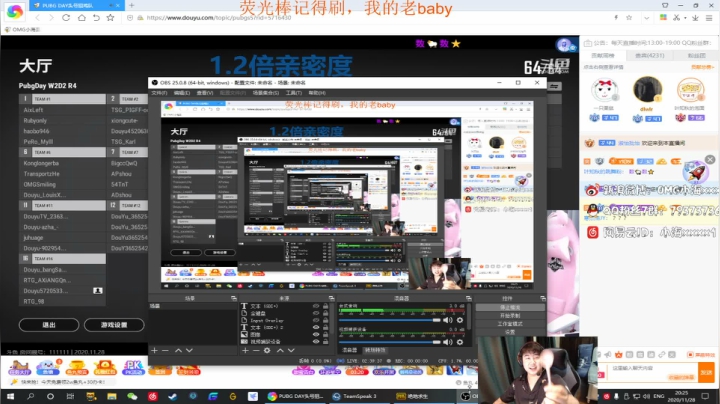Go to browser home page
Image resolution: width=720 pixels, height=404 pixels.
pos(81,17)
